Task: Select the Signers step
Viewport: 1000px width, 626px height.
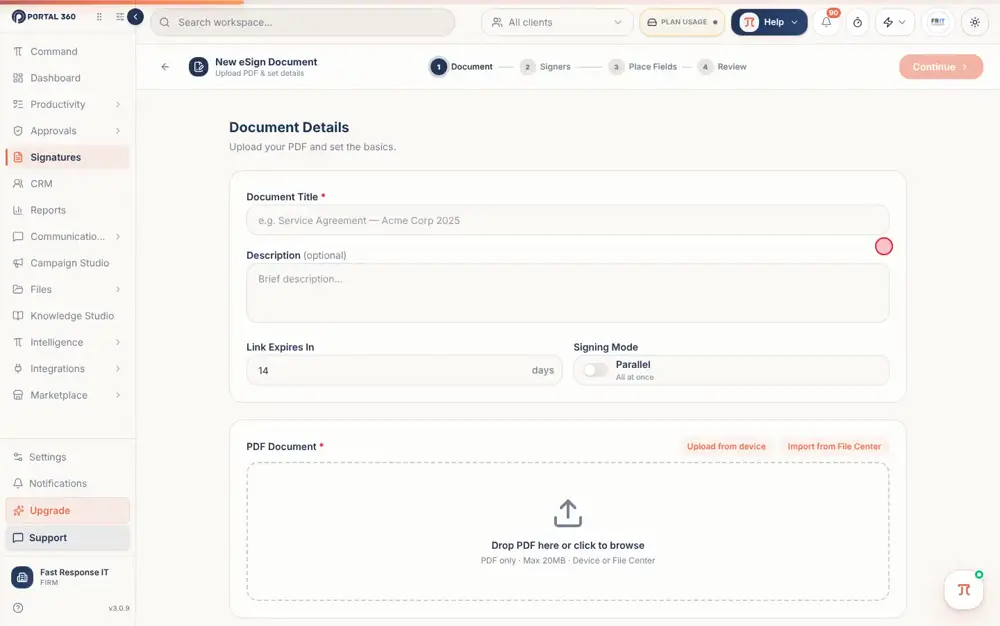Action: point(545,67)
